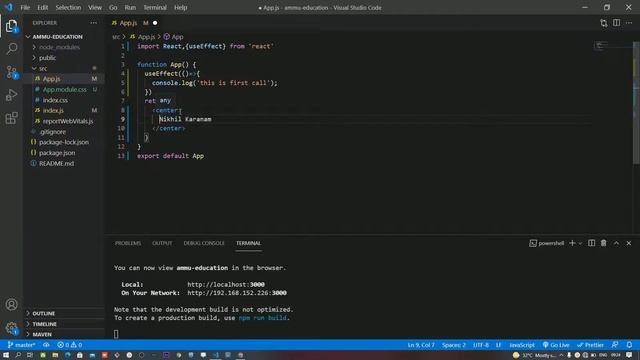The image size is (640, 360).
Task: Click Spaces: 2 indentation setting
Action: tap(453, 345)
